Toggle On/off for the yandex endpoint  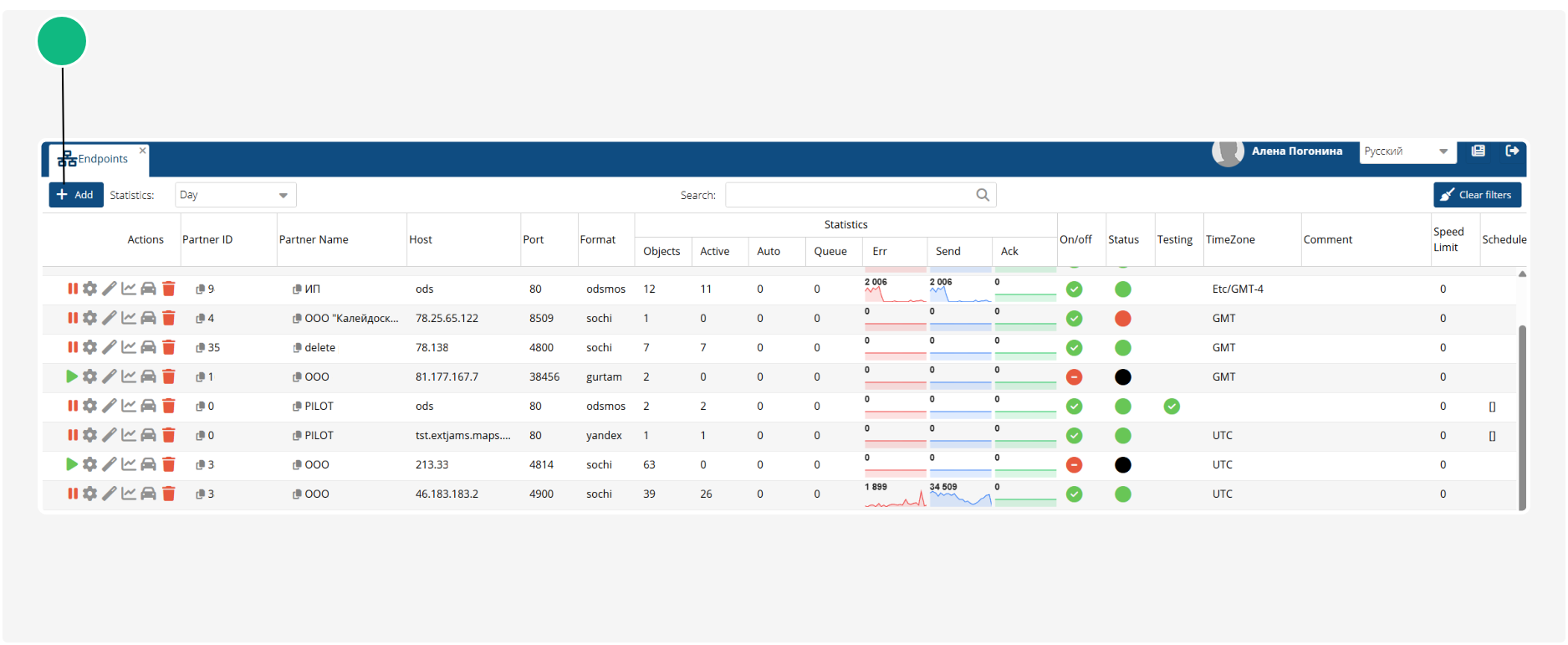click(x=1075, y=436)
